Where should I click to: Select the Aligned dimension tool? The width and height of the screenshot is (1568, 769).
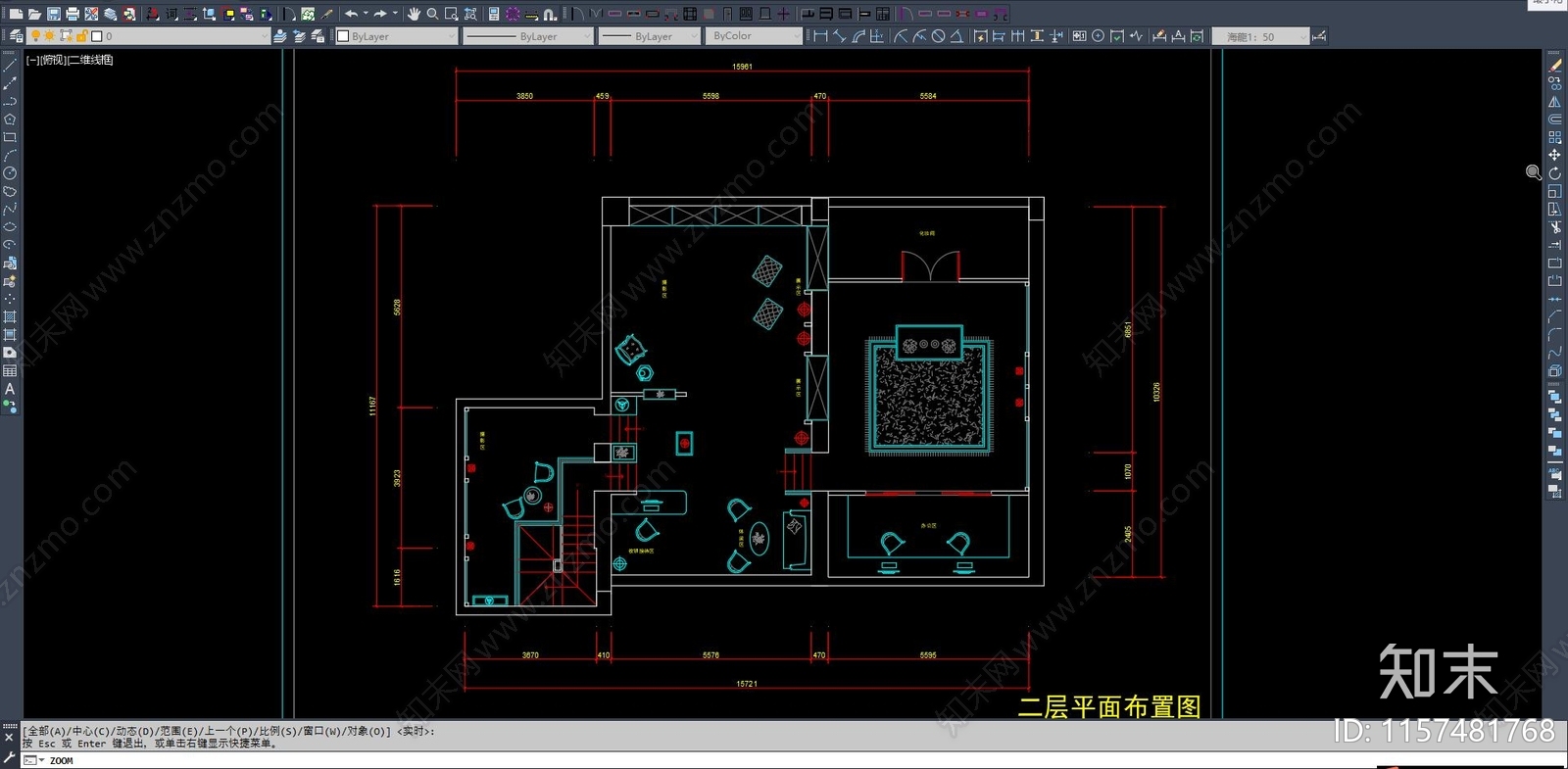[x=839, y=36]
